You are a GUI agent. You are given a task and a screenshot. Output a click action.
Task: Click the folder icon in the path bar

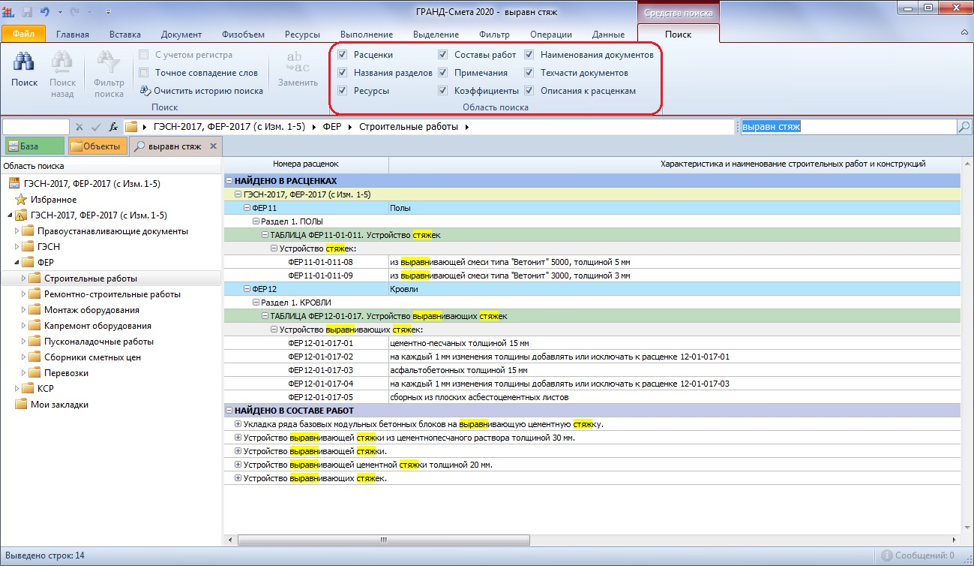pyautogui.click(x=130, y=127)
